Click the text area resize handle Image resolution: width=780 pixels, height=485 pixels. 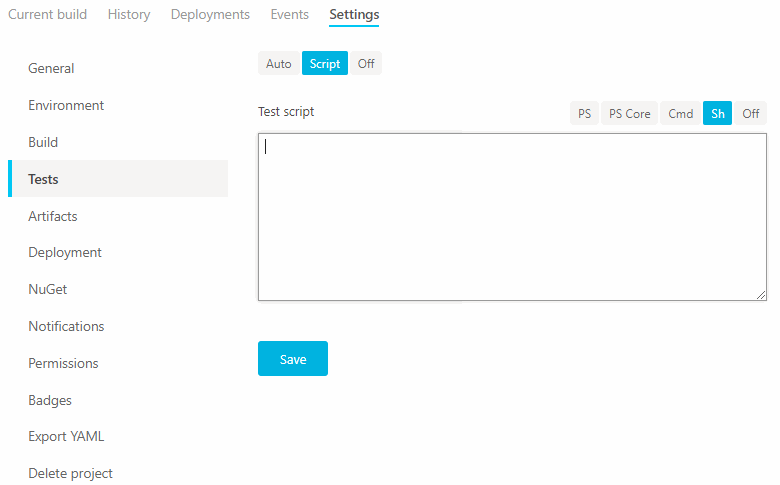[761, 295]
